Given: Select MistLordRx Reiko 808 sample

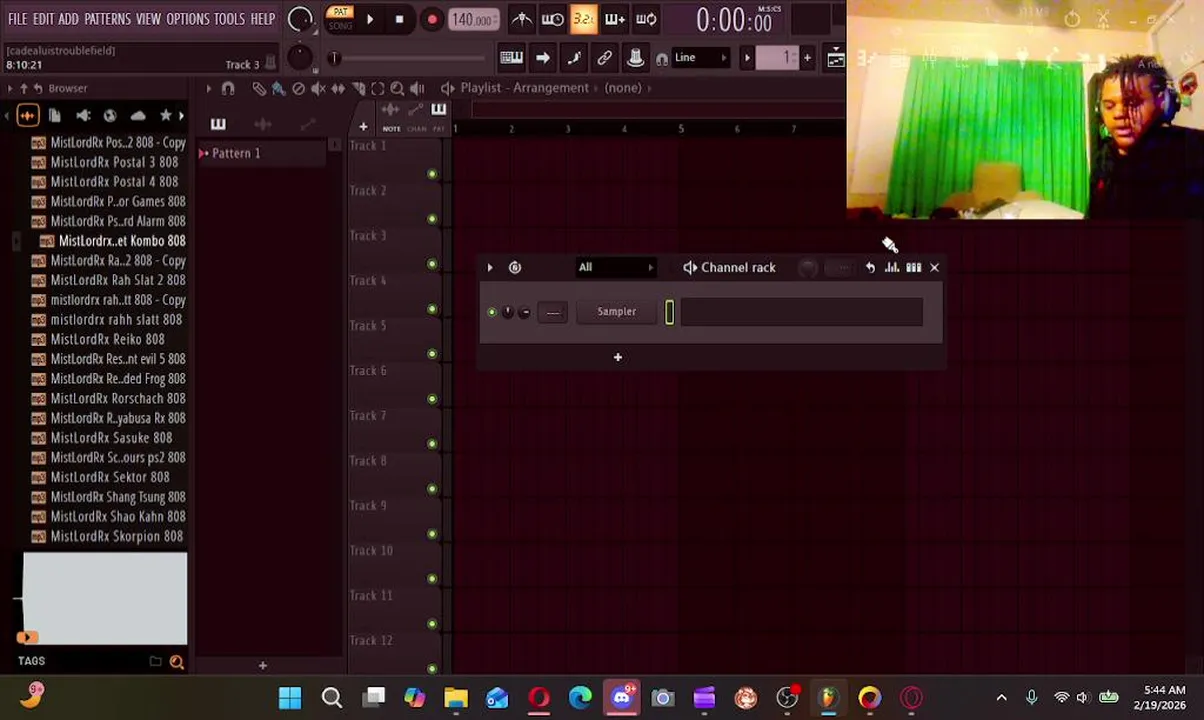Looking at the screenshot, I should (106, 339).
